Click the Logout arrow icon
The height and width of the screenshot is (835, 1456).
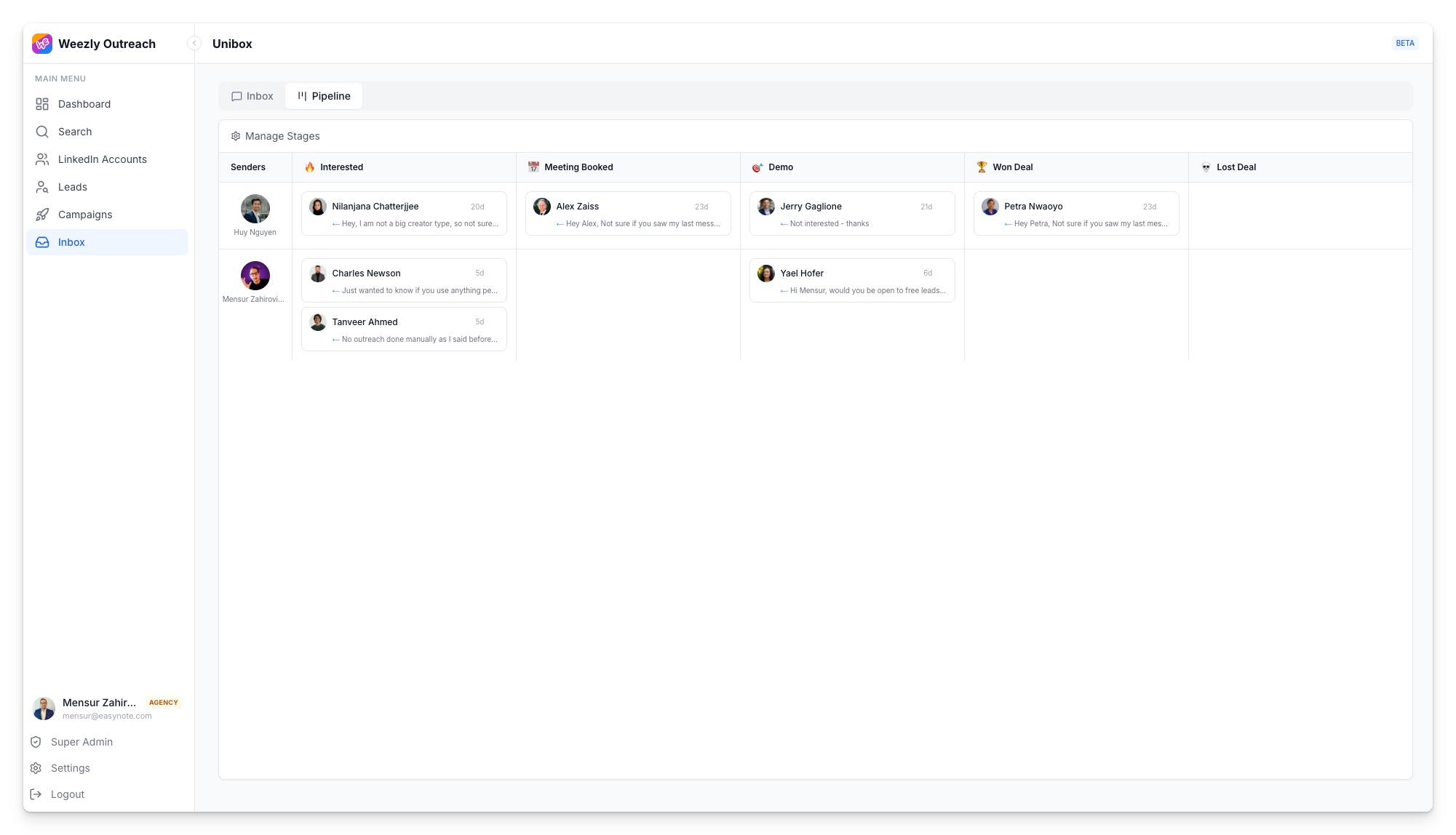point(36,794)
